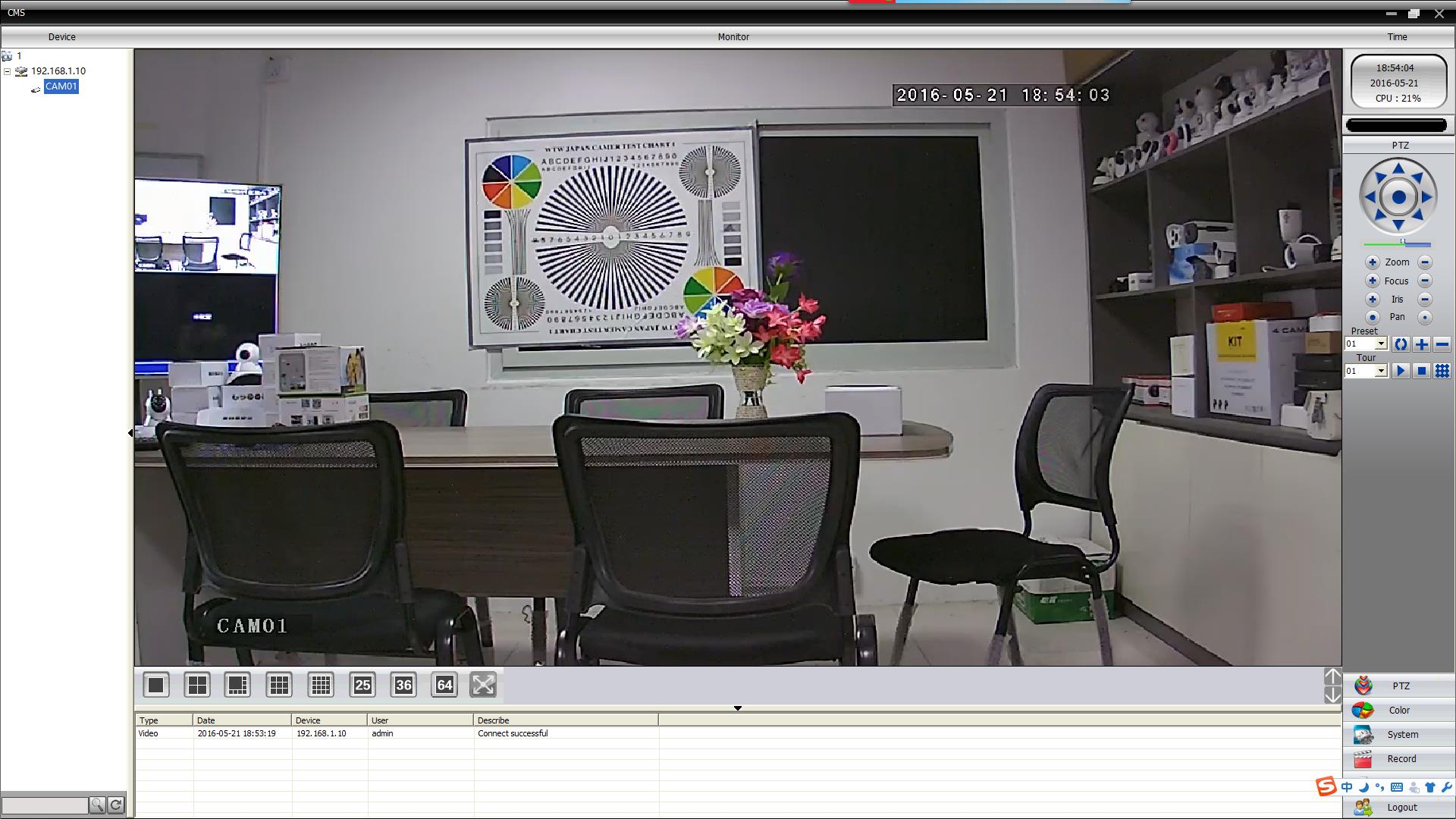The height and width of the screenshot is (819, 1456).
Task: Add a preset with plus icon
Action: (1421, 344)
